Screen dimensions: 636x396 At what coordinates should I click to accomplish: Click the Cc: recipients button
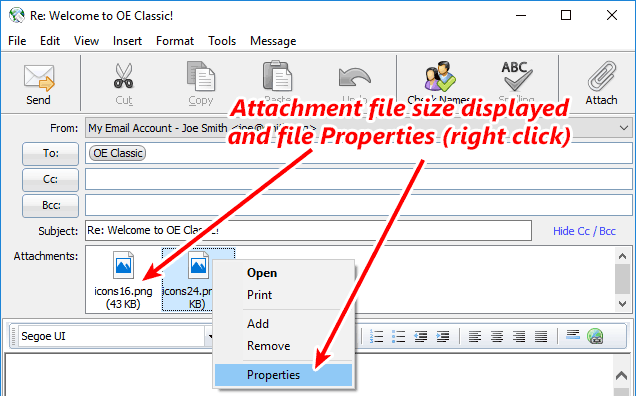pos(50,179)
